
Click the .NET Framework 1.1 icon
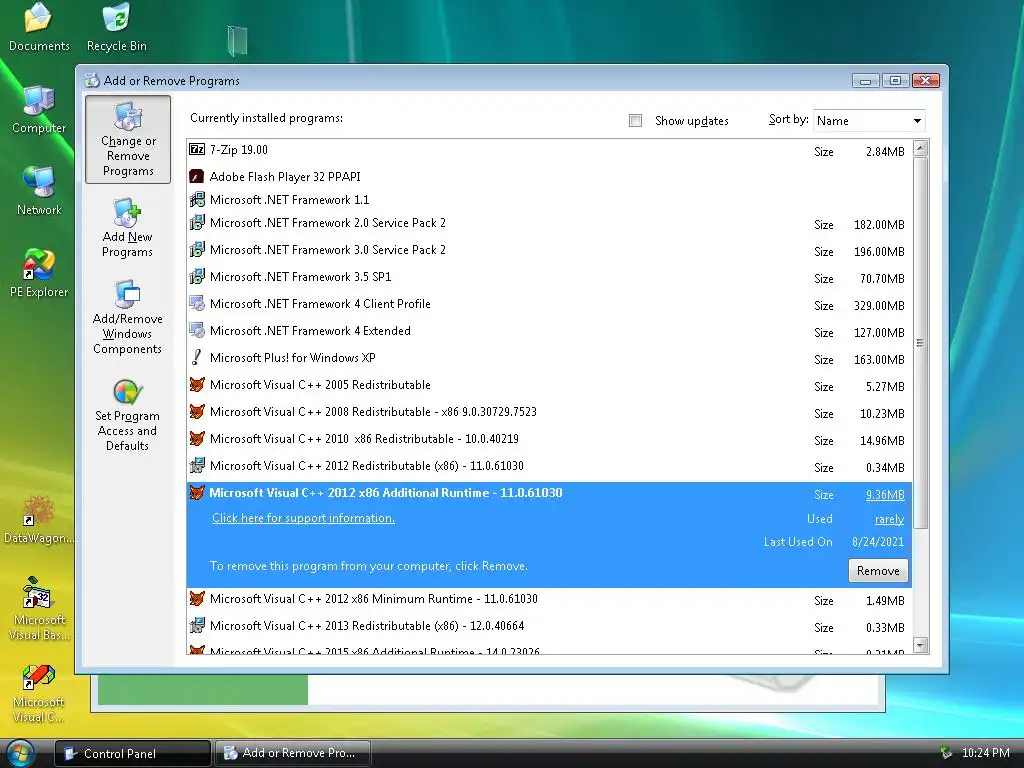(197, 199)
